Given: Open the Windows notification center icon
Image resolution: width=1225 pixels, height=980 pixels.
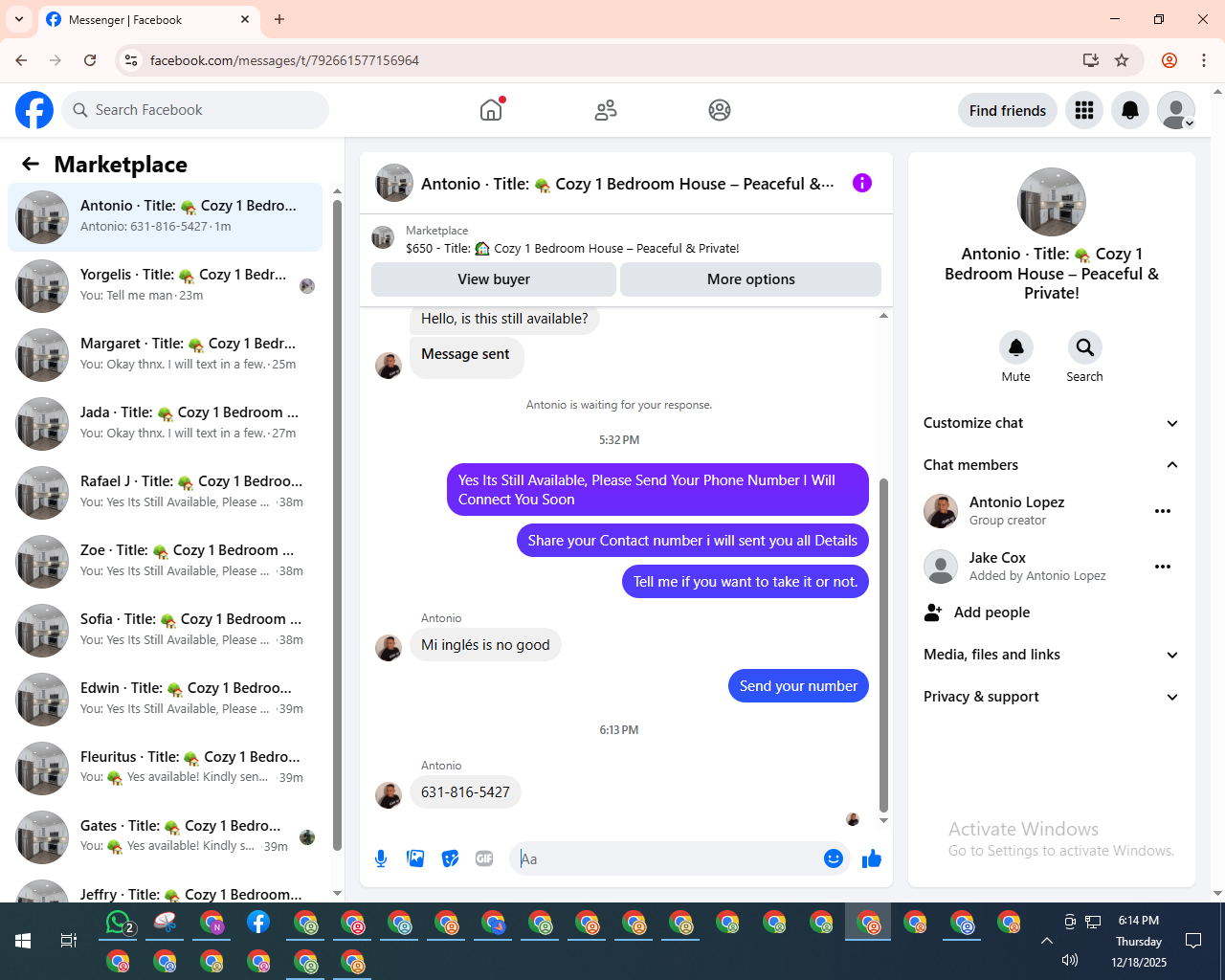Looking at the screenshot, I should [1193, 941].
